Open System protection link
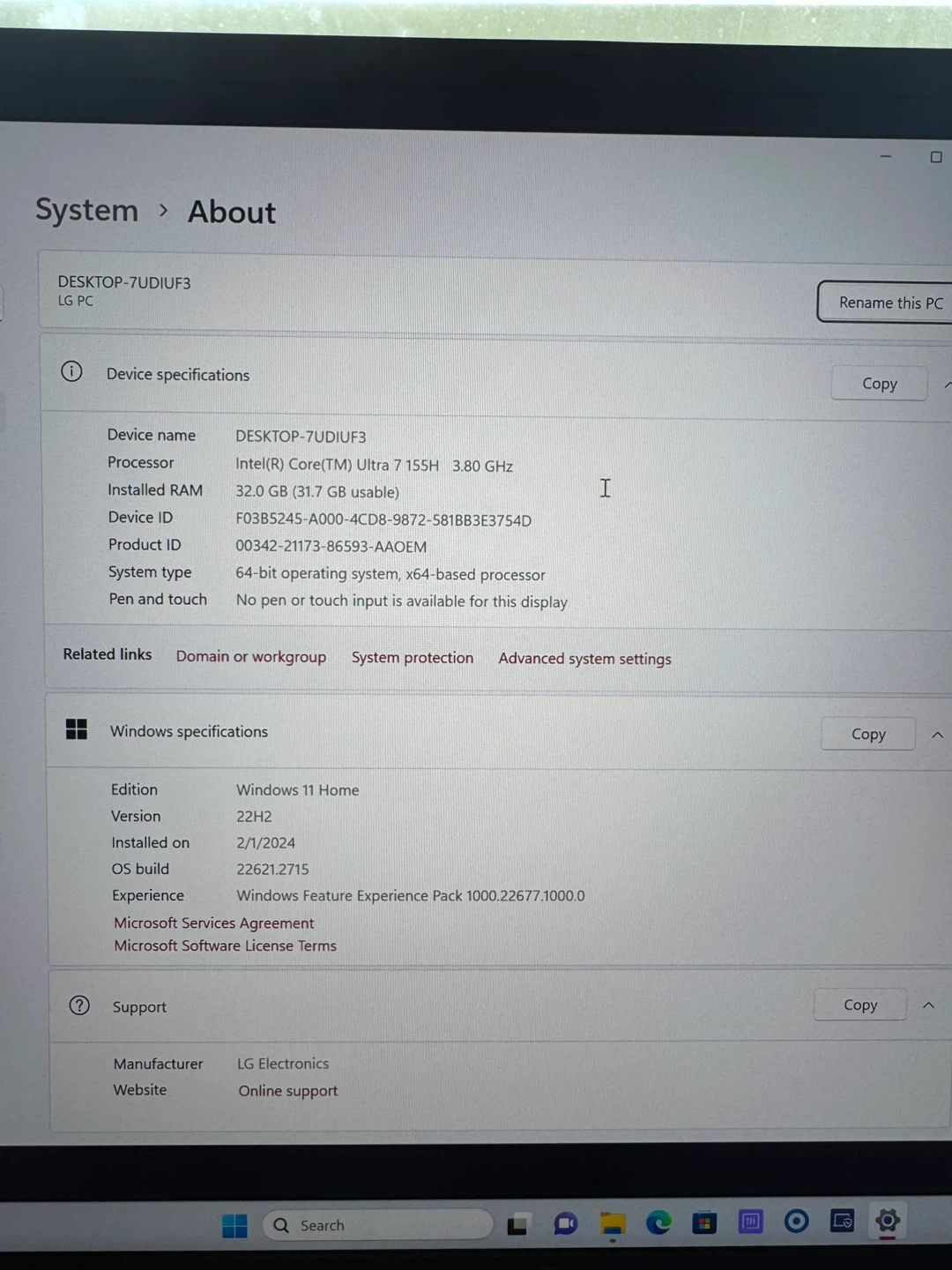The width and height of the screenshot is (952, 1270). coord(413,657)
